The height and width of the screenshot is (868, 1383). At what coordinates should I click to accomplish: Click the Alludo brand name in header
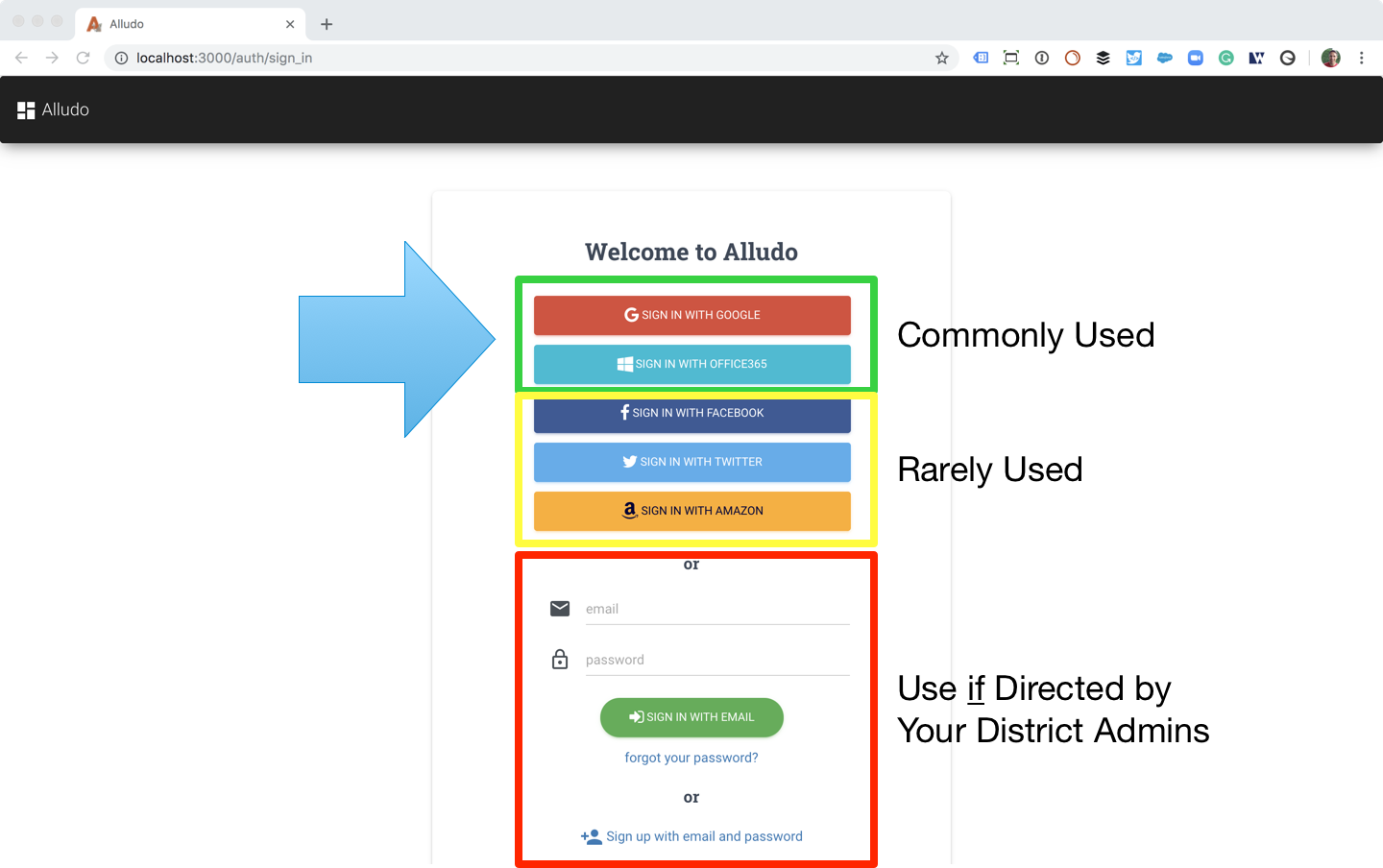65,110
